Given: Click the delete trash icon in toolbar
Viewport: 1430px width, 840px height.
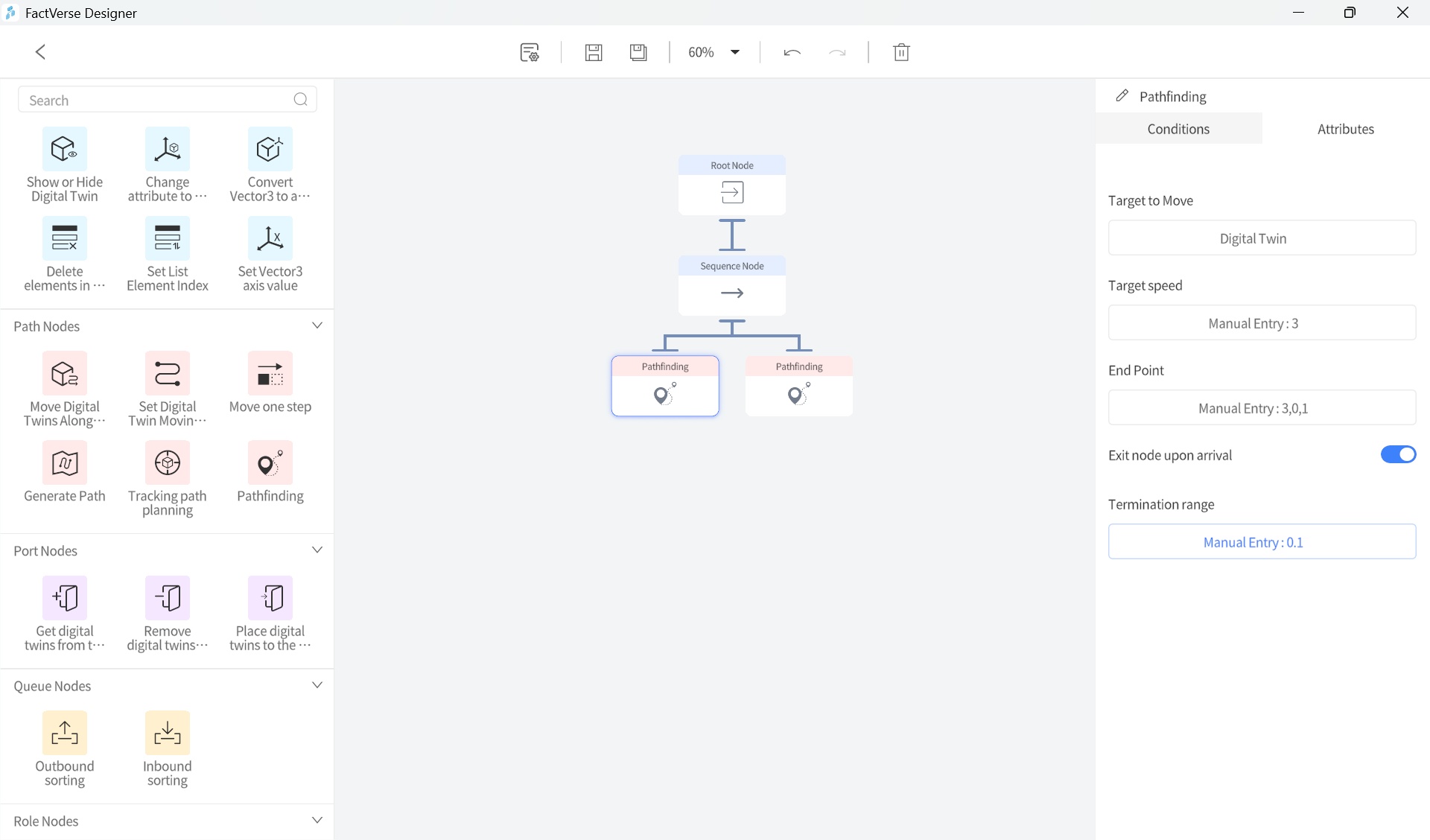Looking at the screenshot, I should click(902, 52).
